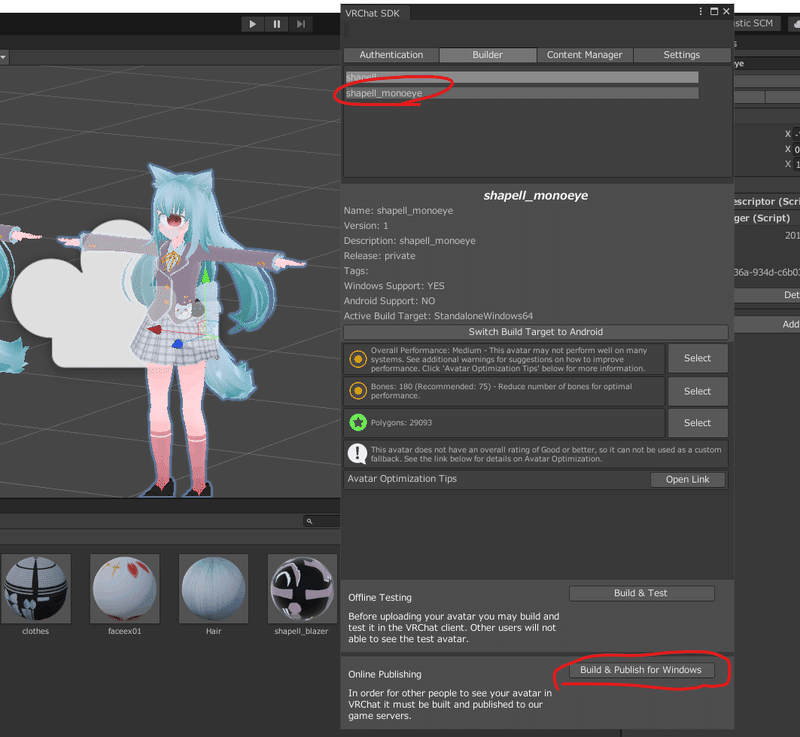This screenshot has width=800, height=737.
Task: Click Open Link for Avatar Optimization Tips
Action: (x=687, y=479)
